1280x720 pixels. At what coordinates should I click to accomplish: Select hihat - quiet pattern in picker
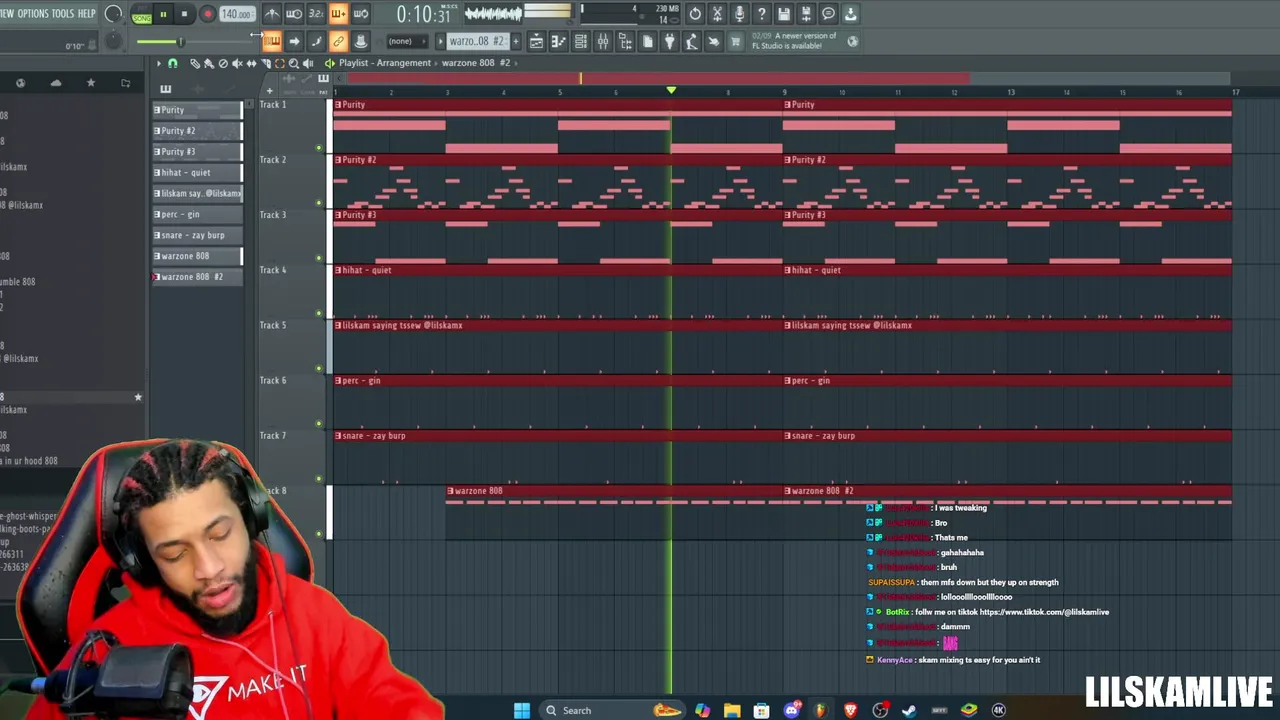click(197, 173)
